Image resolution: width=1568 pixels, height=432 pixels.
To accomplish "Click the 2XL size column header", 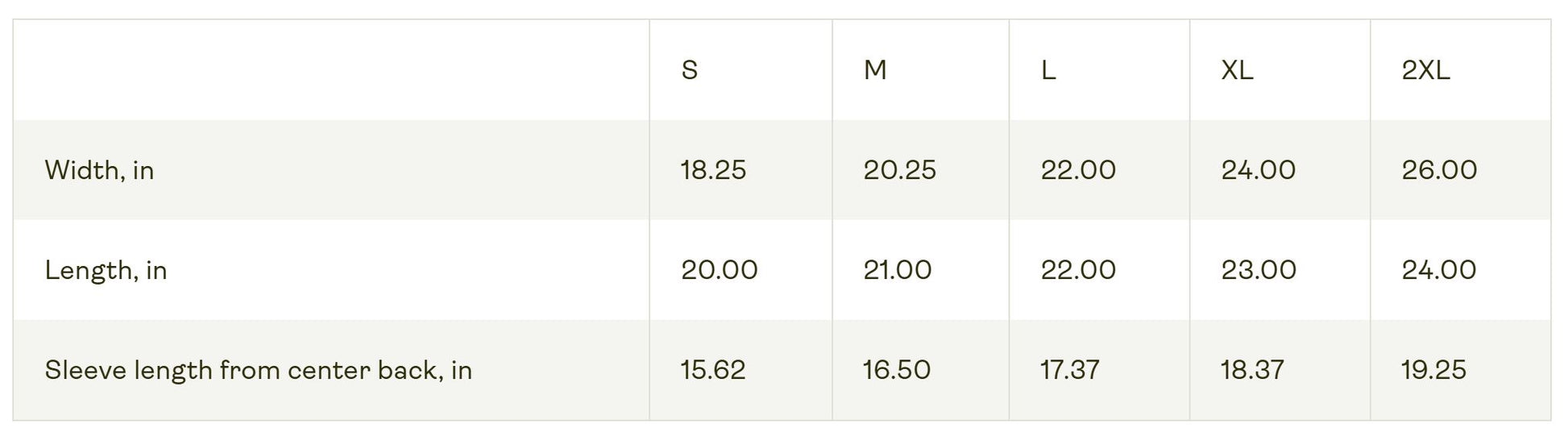I will pos(1425,71).
